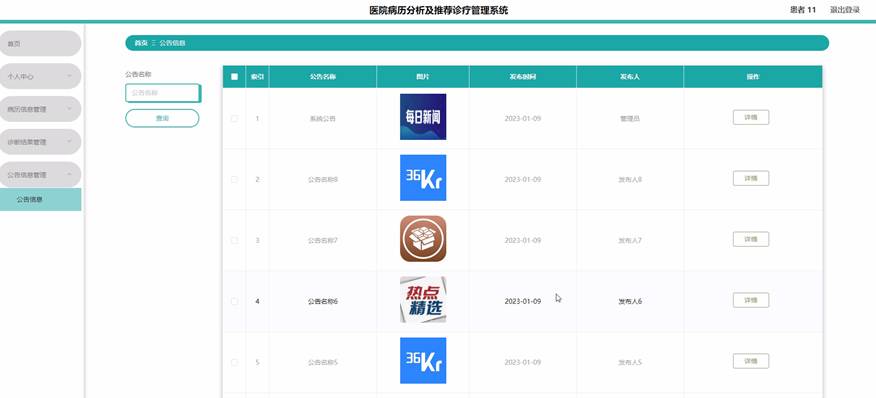This screenshot has width=876, height=398.
Task: Open 详情 for 系统公告
Action: pos(751,117)
